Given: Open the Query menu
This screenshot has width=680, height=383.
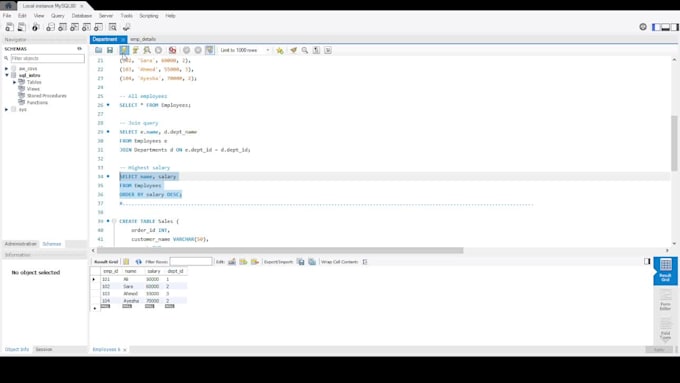Looking at the screenshot, I should 57,16.
